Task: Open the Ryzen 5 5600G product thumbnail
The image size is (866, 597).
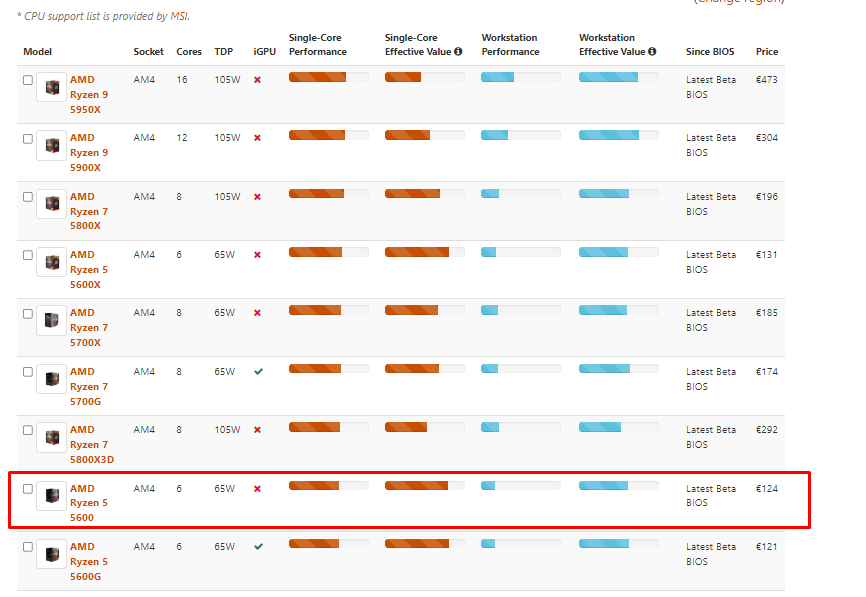Action: pos(52,554)
